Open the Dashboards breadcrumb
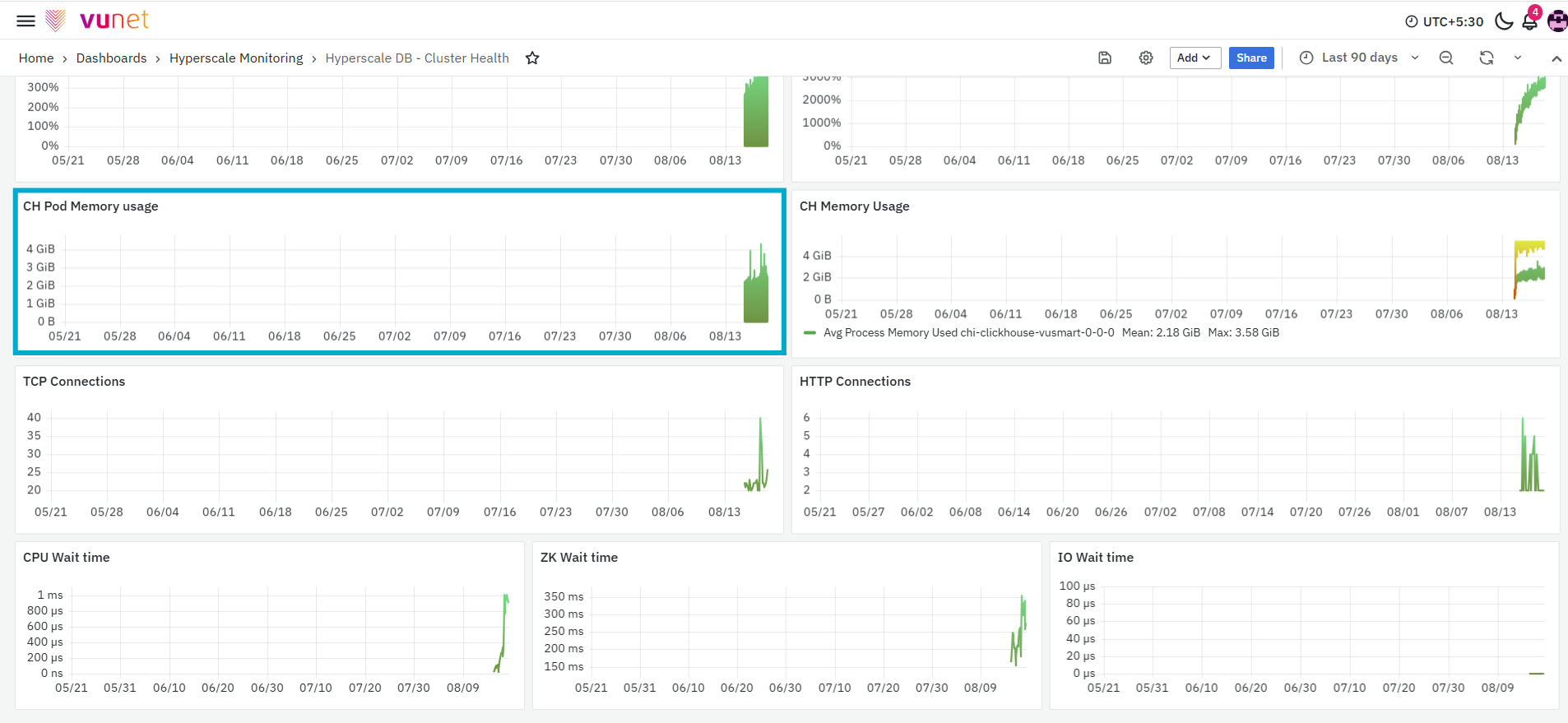Image resolution: width=1568 pixels, height=723 pixels. [111, 58]
